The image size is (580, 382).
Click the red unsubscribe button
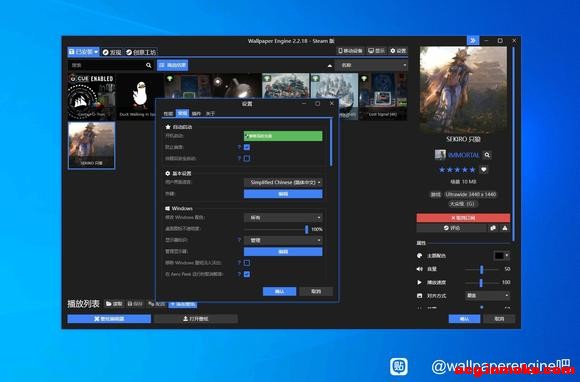tap(463, 218)
